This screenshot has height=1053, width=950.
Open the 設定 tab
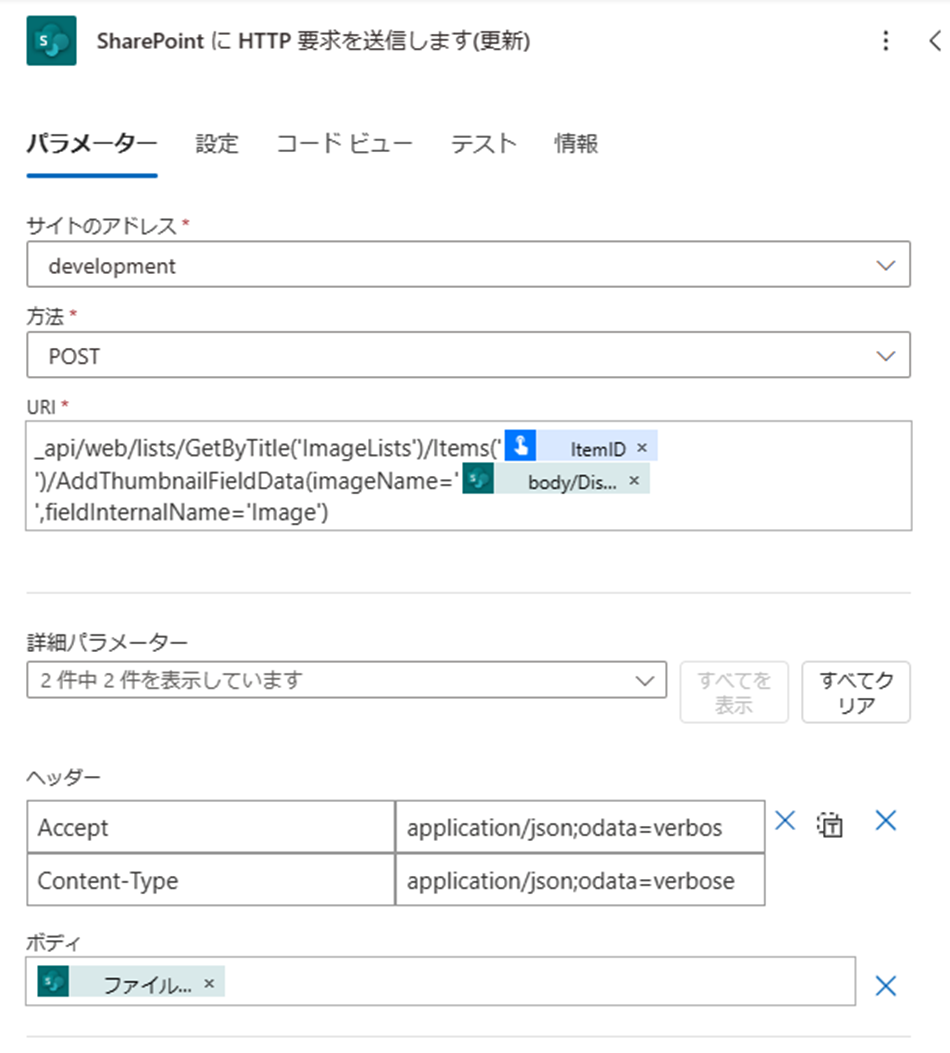click(x=217, y=144)
